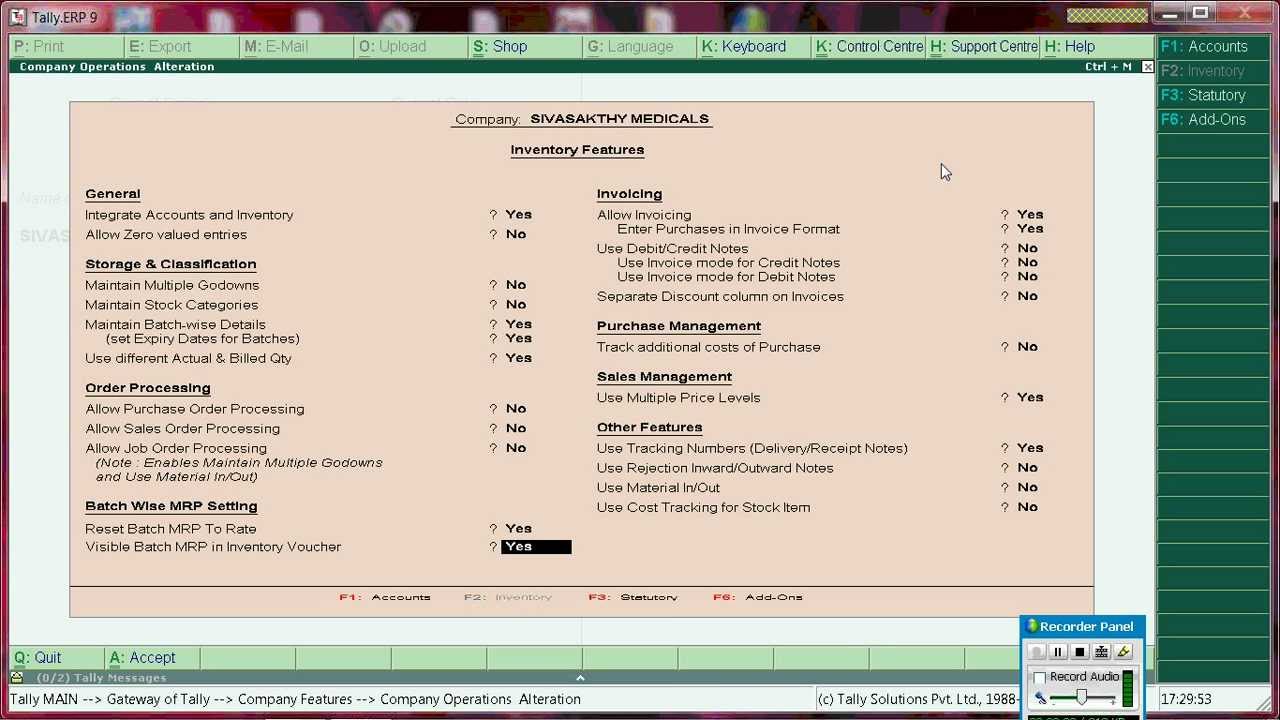
Task: Click the Tally Messages icon in status bar
Action: (17, 677)
